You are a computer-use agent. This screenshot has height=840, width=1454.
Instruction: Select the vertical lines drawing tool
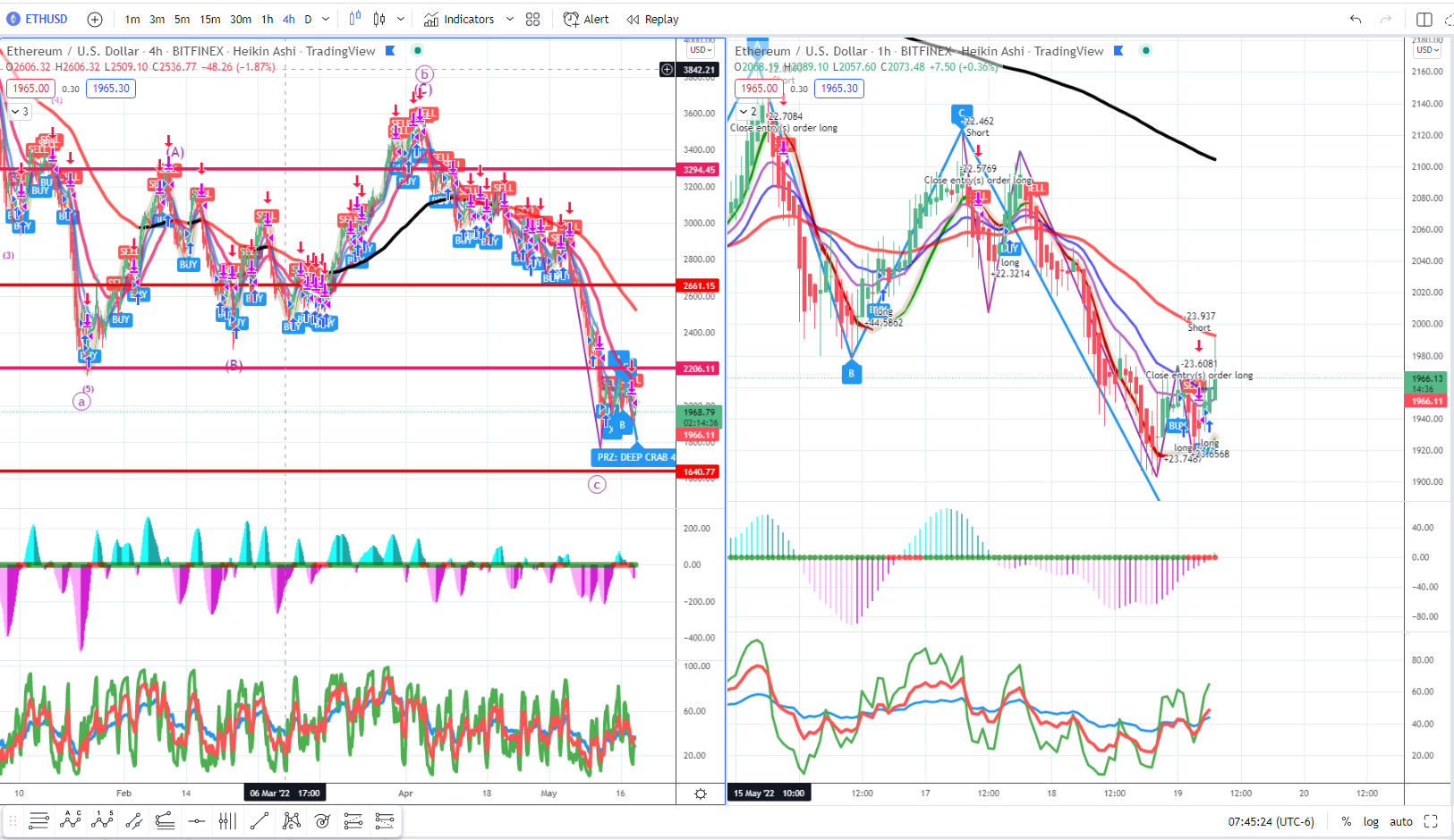click(227, 820)
